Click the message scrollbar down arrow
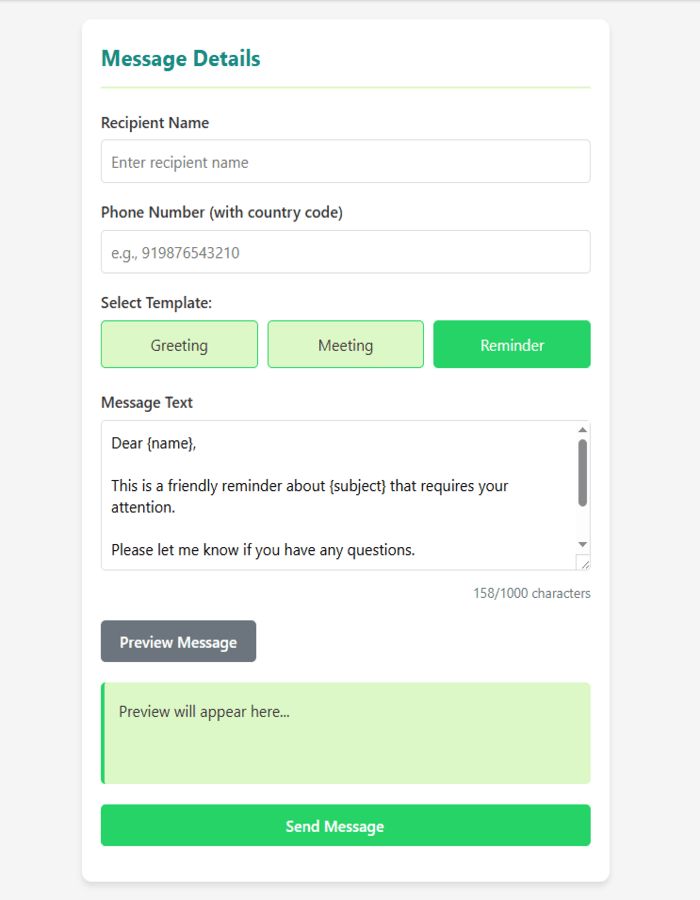Viewport: 700px width, 900px height. tap(583, 544)
